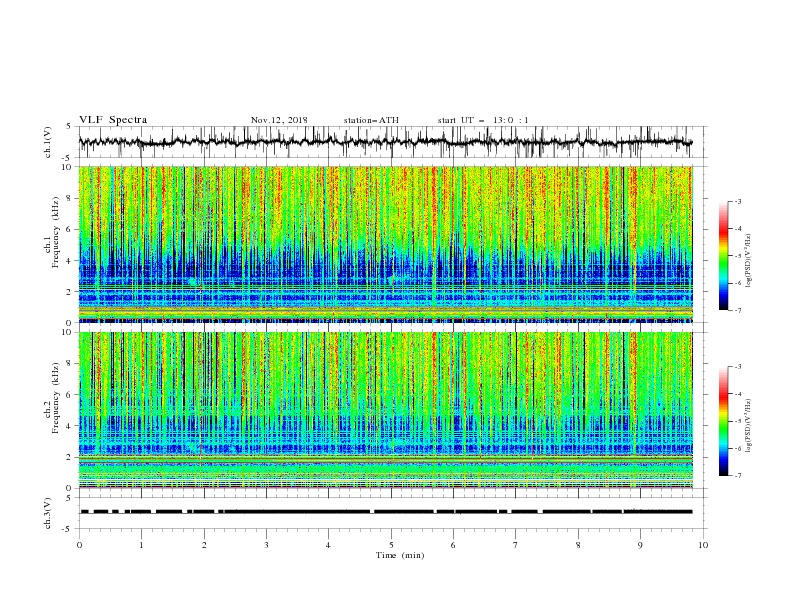Click the ch.1 log(PSD) color bar label
The image size is (792, 612).
748,261
